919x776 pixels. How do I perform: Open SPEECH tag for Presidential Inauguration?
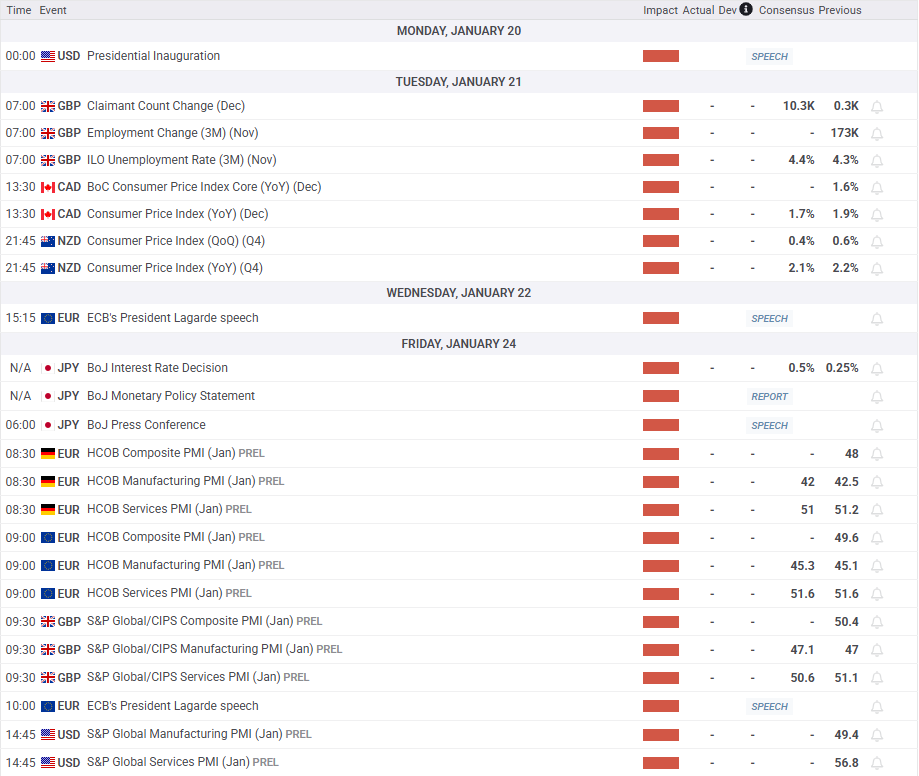pos(769,57)
